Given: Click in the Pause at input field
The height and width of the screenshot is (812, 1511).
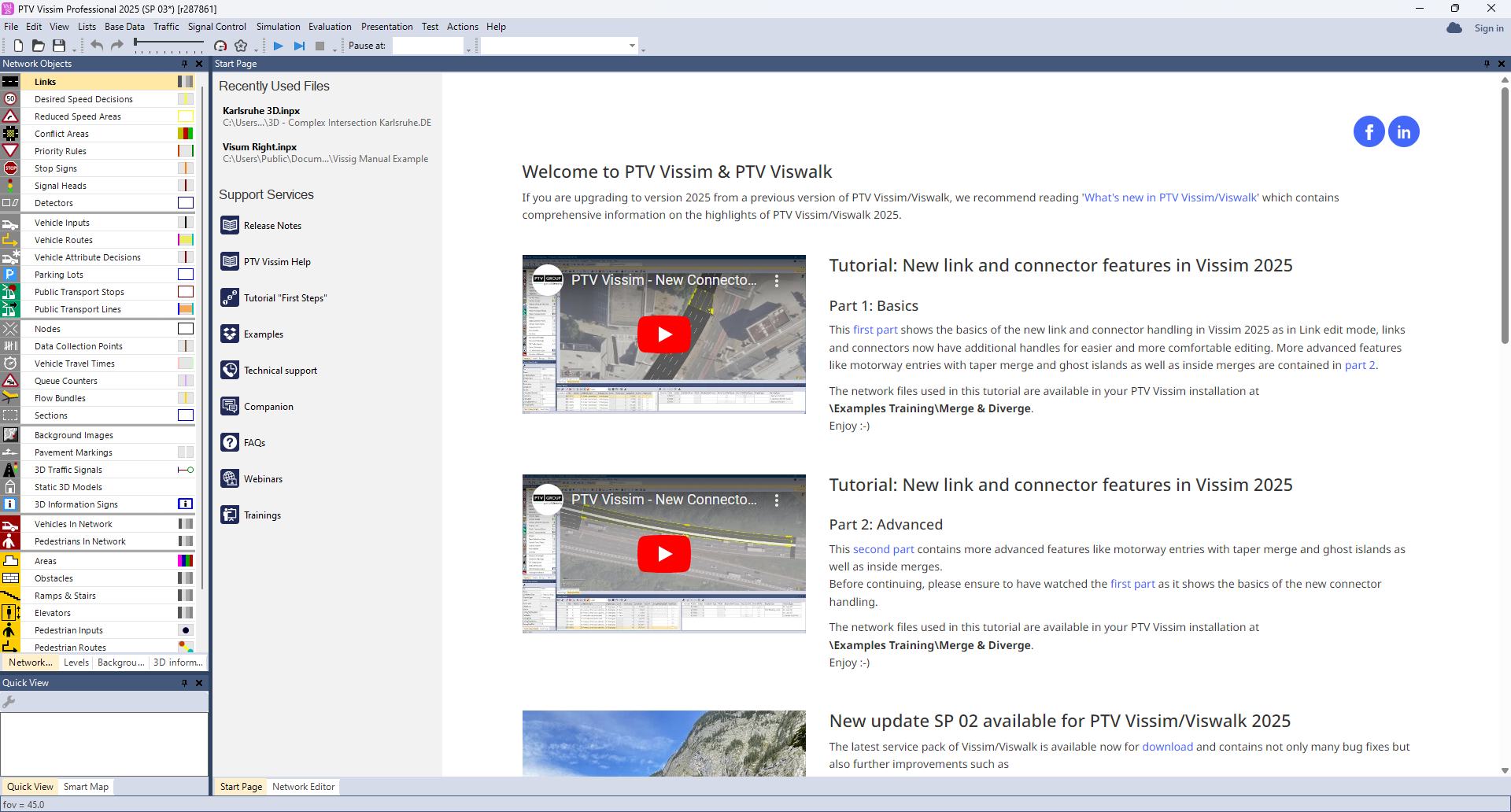Looking at the screenshot, I should [427, 46].
